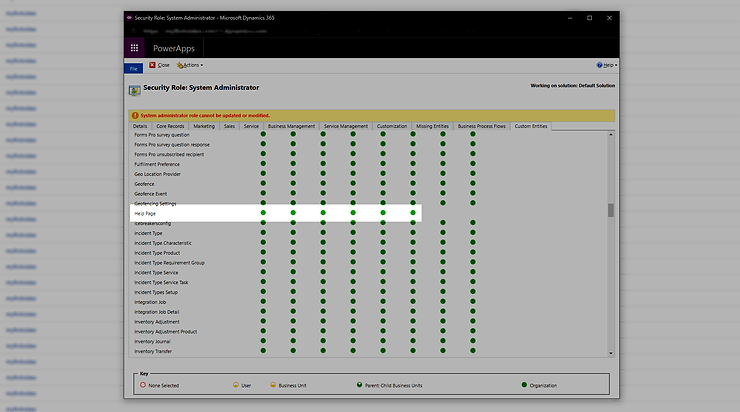740x412 pixels.
Task: Click the Fulfilment Preference entity name
Action: (157, 164)
